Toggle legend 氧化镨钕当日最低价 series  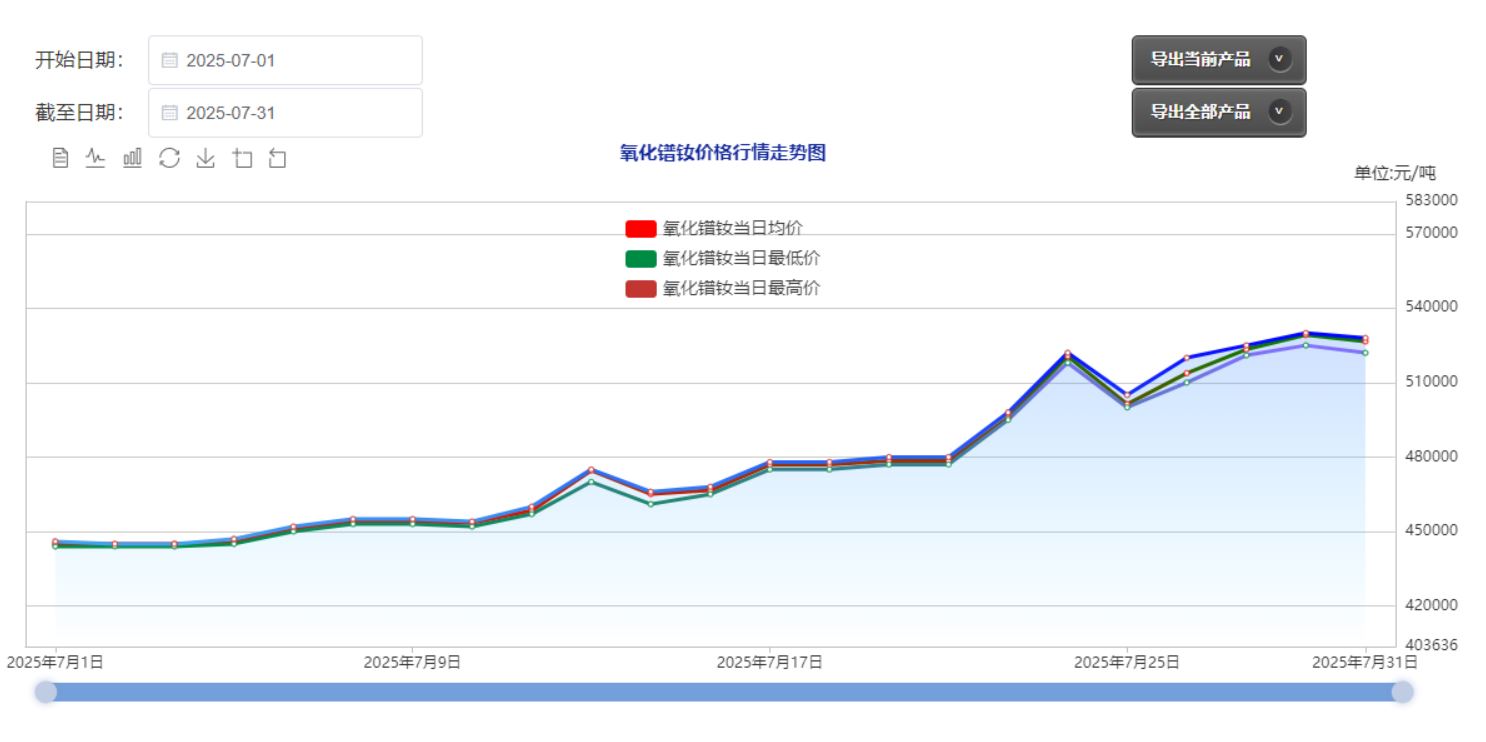click(723, 259)
